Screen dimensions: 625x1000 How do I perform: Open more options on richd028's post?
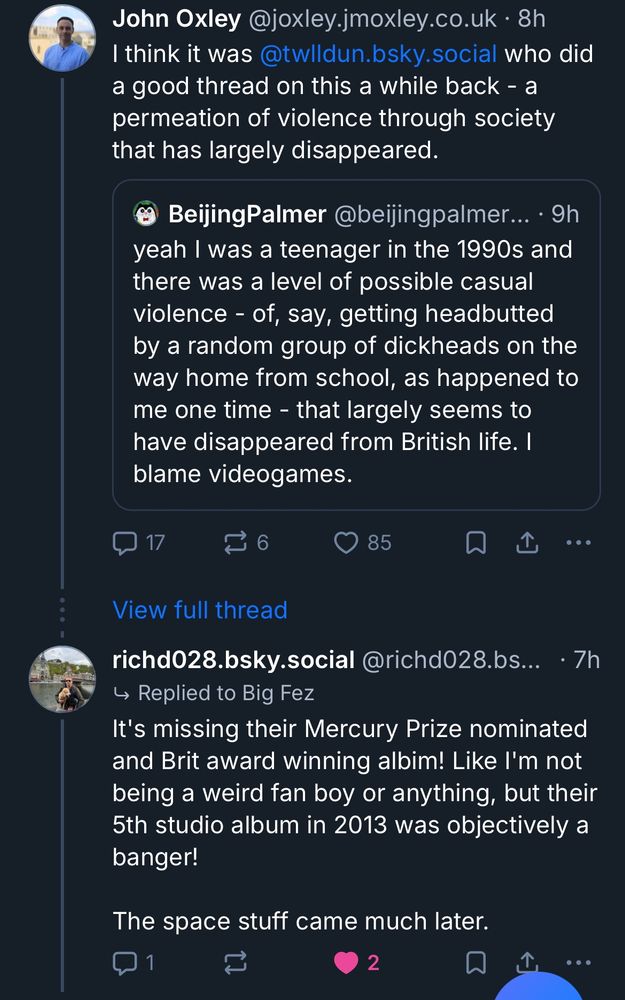579,961
